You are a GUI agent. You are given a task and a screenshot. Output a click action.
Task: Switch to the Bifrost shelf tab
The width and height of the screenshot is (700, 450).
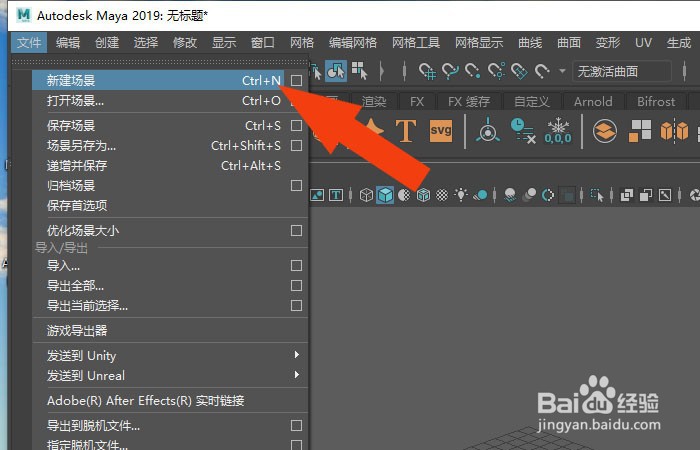click(656, 102)
